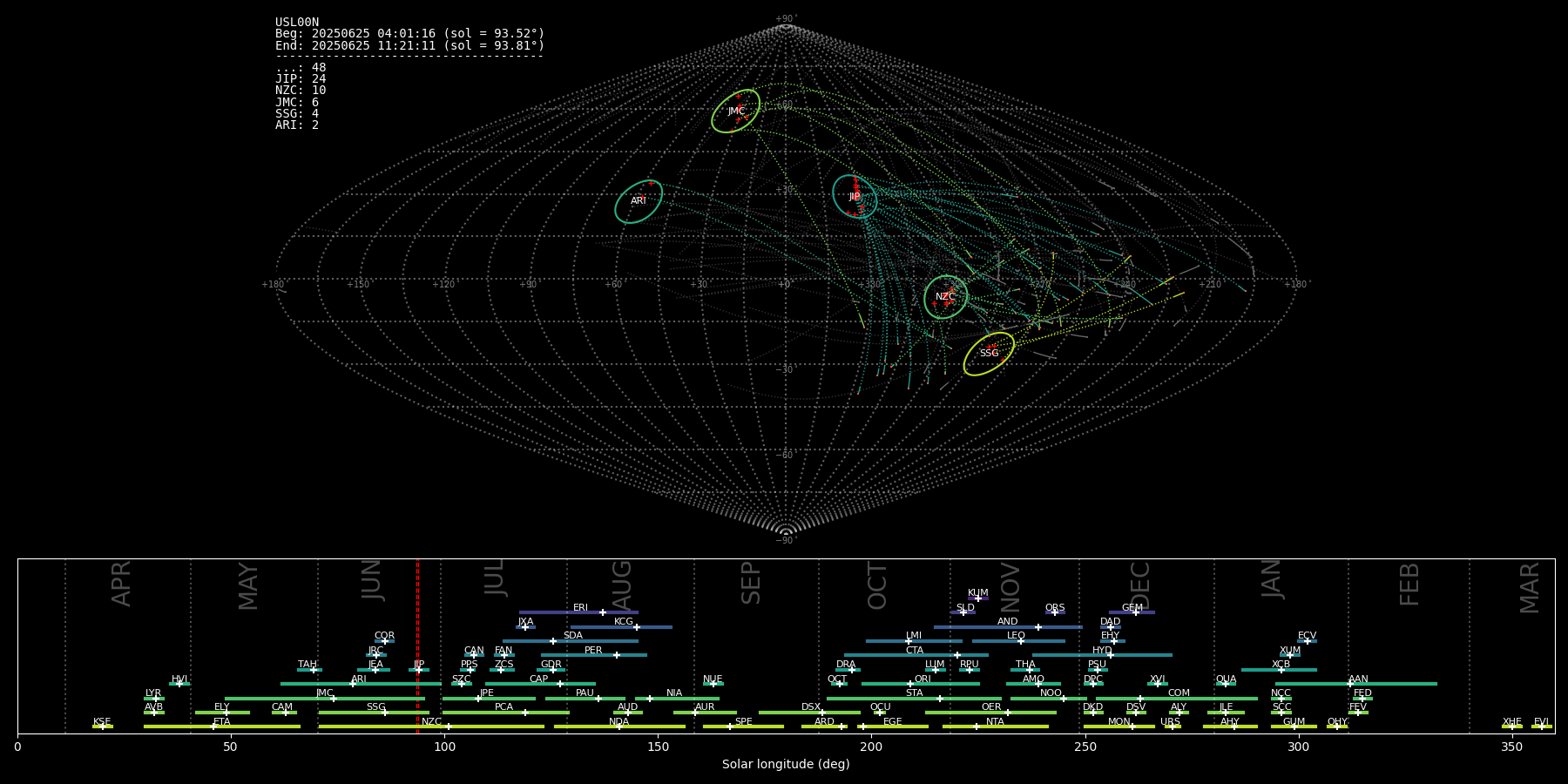
Task: Click the APR month label
Action: coord(122,584)
